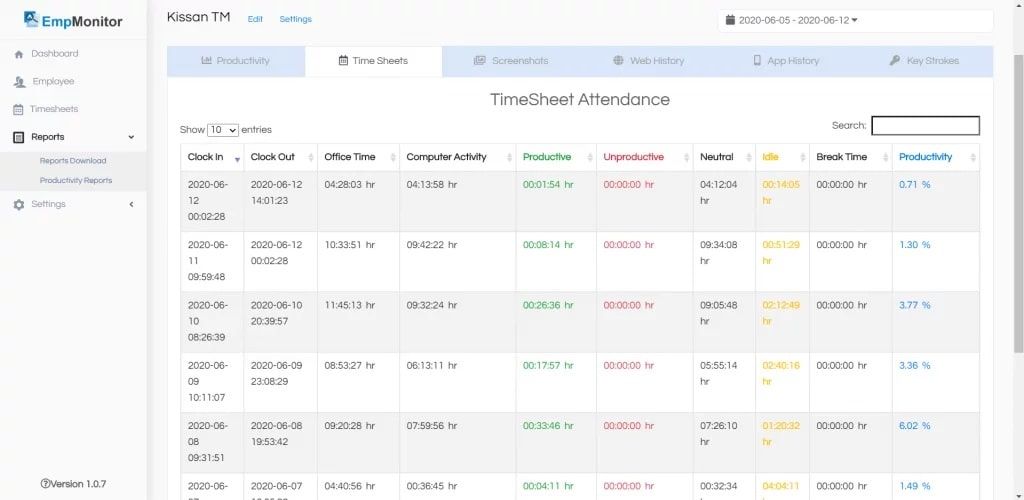This screenshot has width=1024, height=500.
Task: Open Dashboard from the home icon
Action: [19, 54]
